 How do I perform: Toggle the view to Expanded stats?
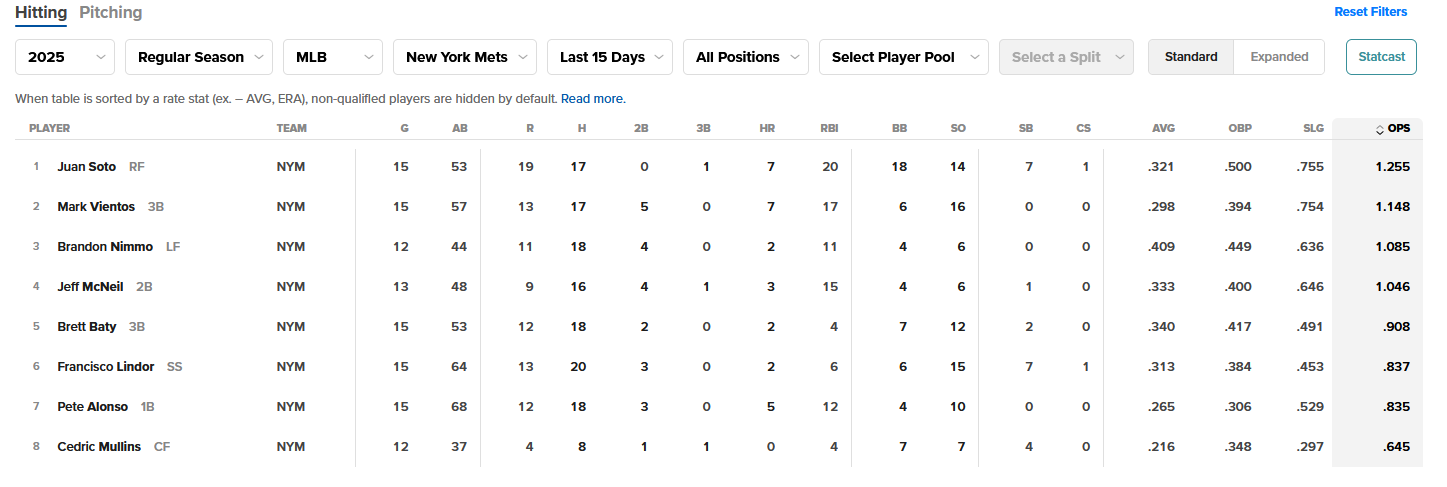point(1279,57)
